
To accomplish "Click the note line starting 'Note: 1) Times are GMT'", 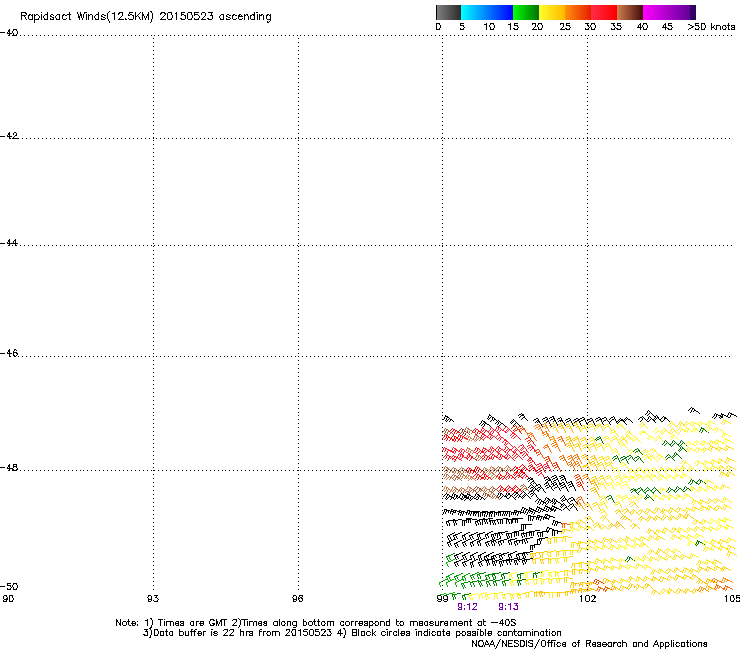I will [x=316, y=623].
